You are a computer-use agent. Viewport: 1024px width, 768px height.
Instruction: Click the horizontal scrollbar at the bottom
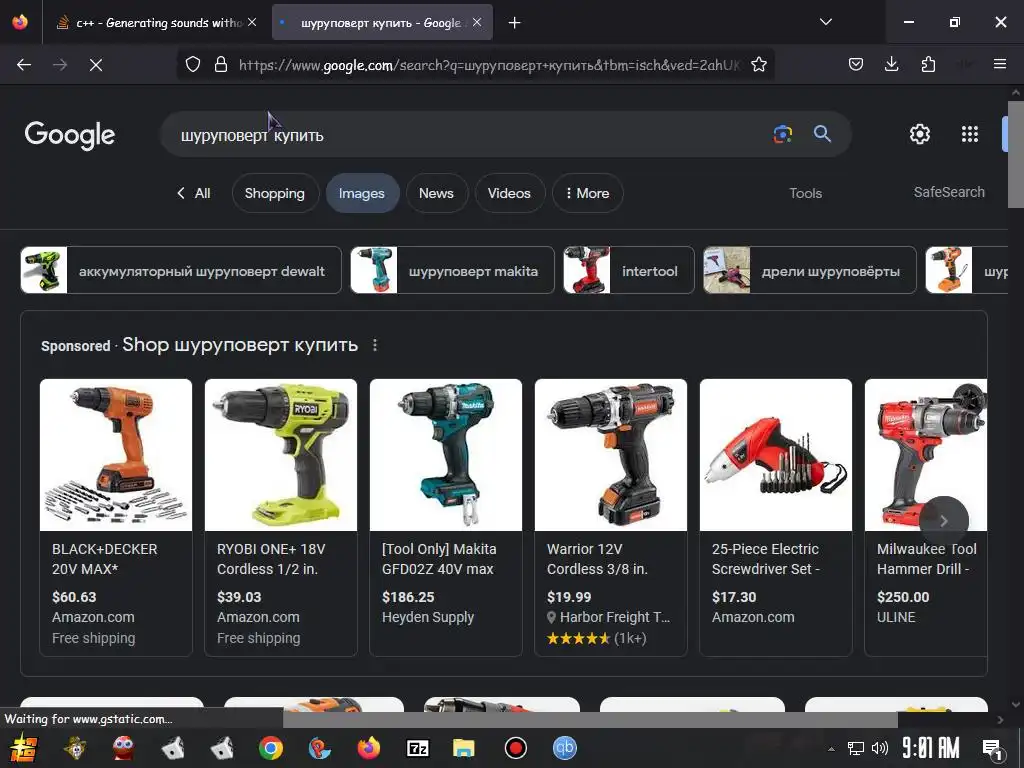[590, 719]
